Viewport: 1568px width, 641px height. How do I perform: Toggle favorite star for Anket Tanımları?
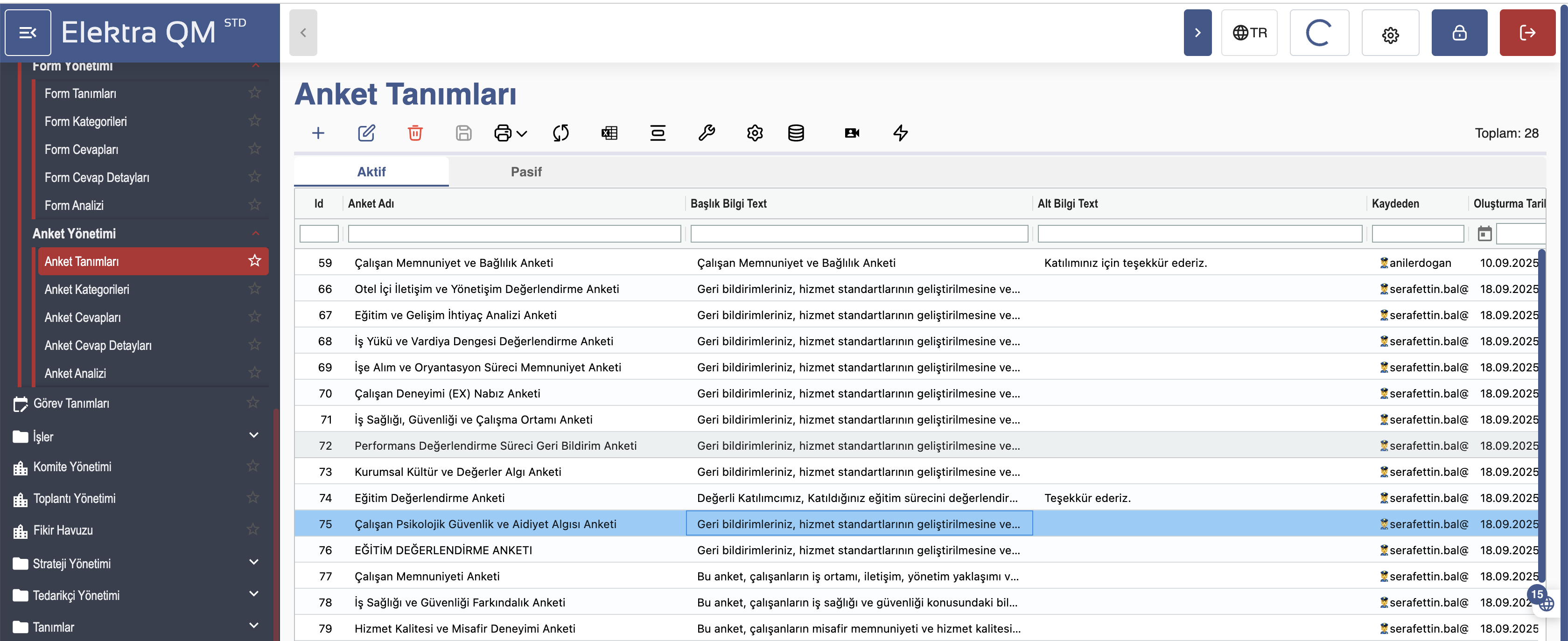pos(254,261)
